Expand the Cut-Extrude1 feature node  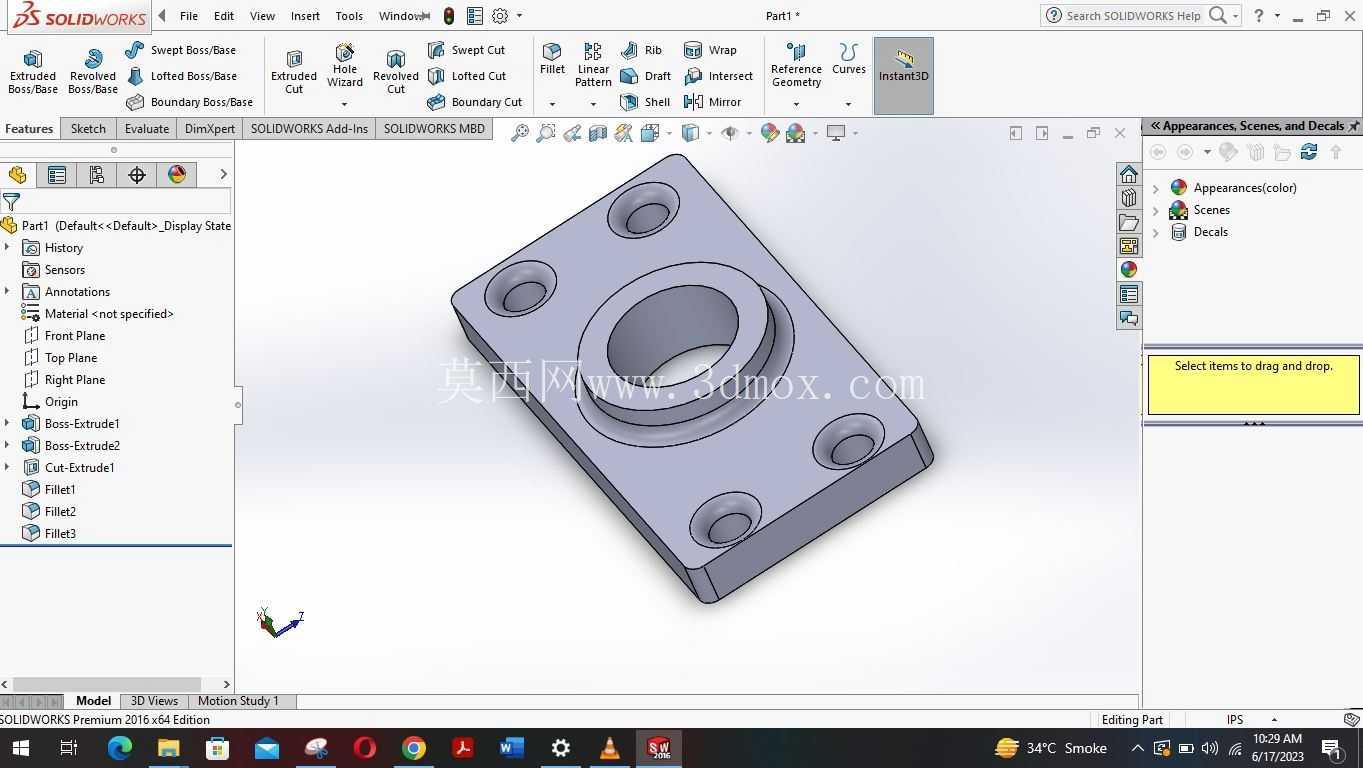[7, 468]
